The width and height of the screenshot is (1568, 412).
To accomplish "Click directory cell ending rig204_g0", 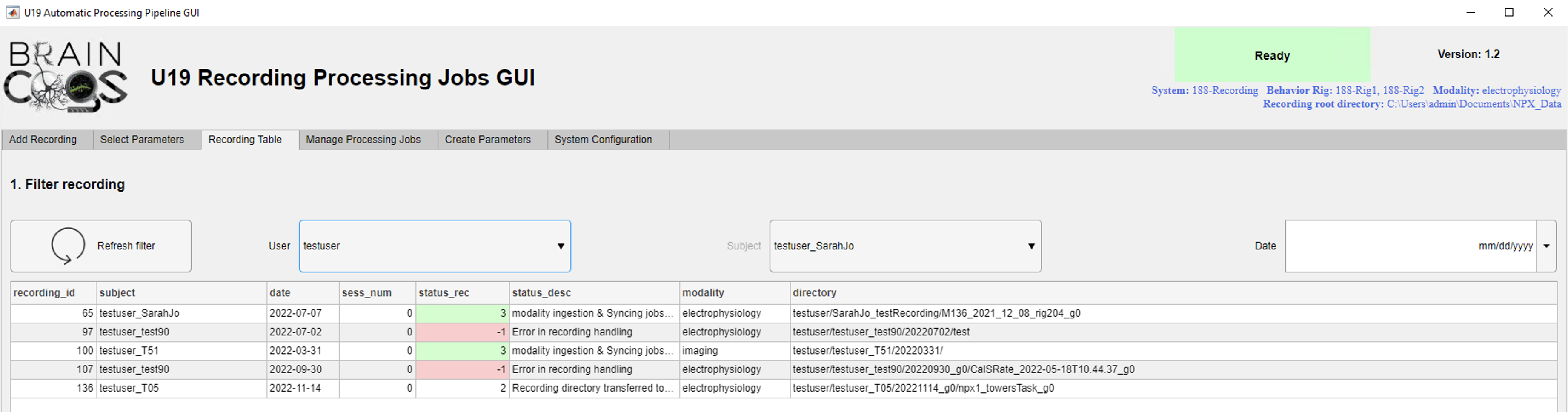I will coord(1173,313).
